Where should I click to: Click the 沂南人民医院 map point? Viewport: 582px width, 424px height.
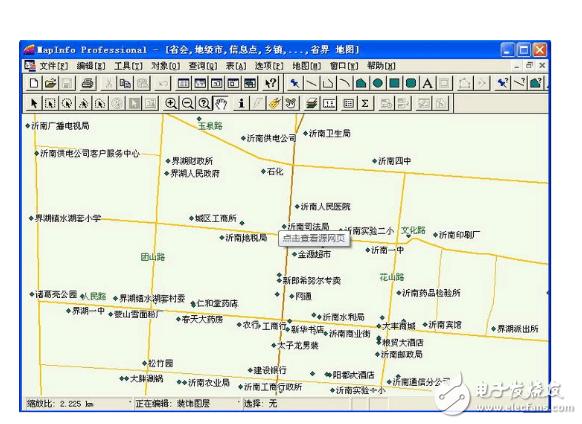(x=323, y=206)
